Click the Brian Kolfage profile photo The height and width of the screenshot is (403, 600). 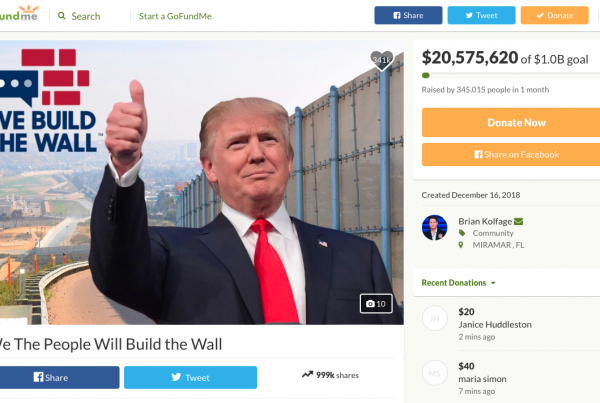(434, 227)
